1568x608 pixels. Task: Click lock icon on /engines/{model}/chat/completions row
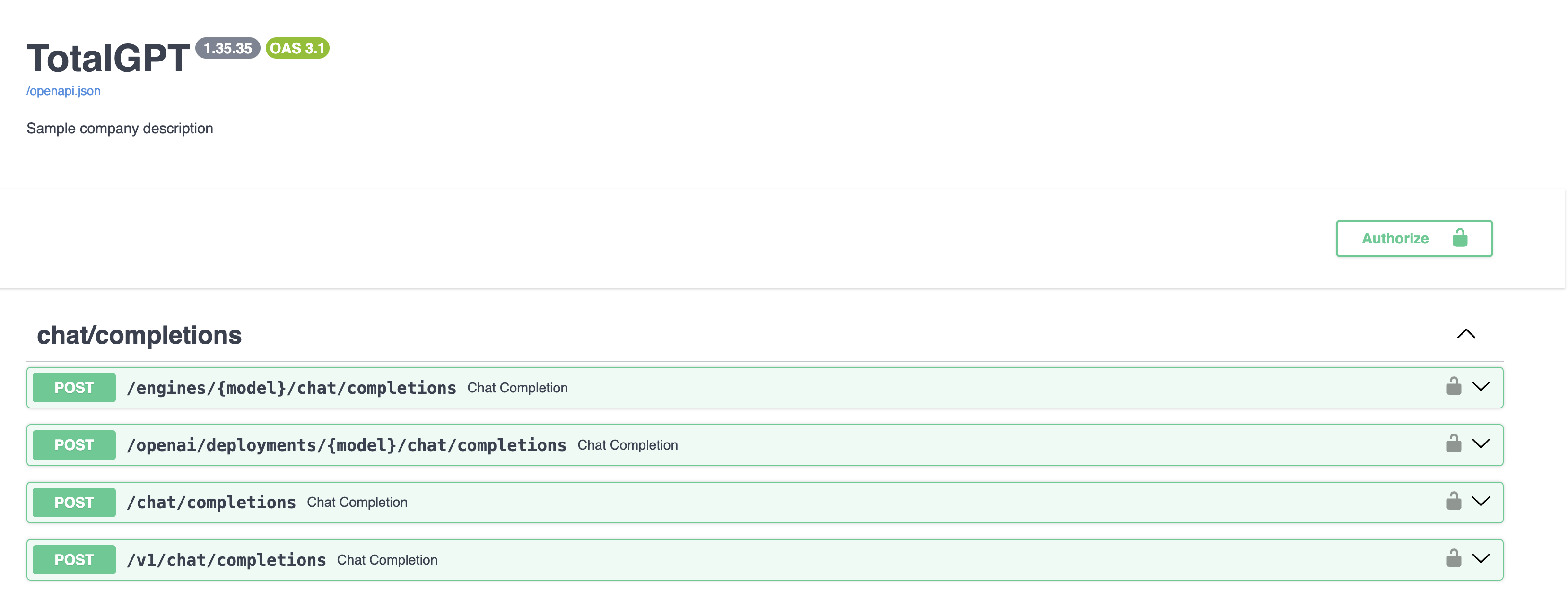[x=1454, y=386]
